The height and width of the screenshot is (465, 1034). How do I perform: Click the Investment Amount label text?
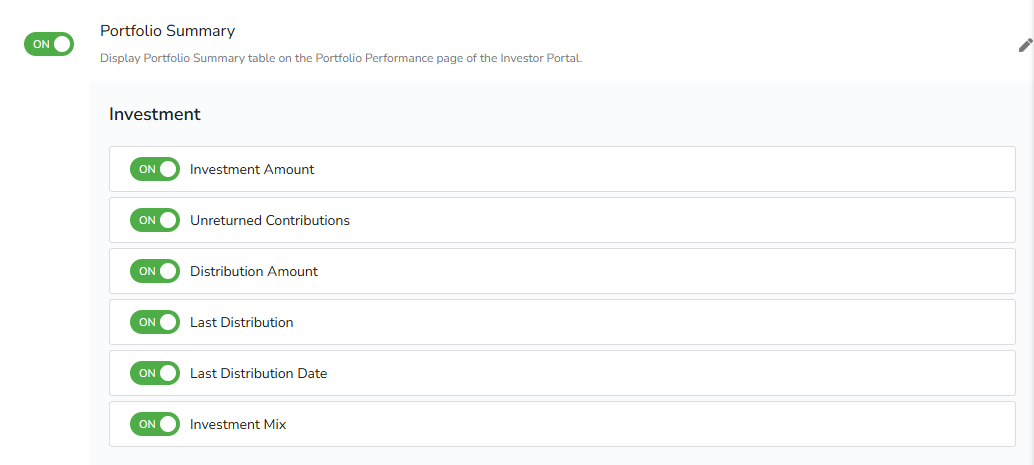[x=252, y=170]
